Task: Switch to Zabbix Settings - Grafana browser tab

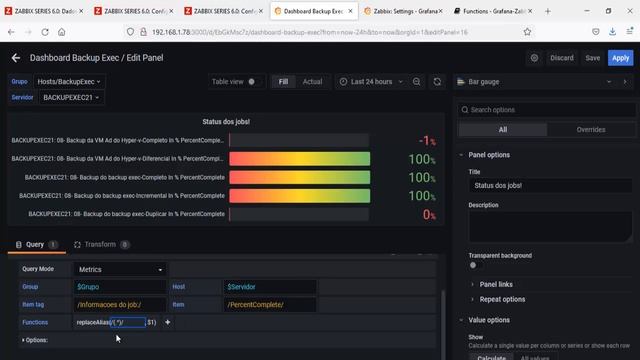Action: (402, 11)
